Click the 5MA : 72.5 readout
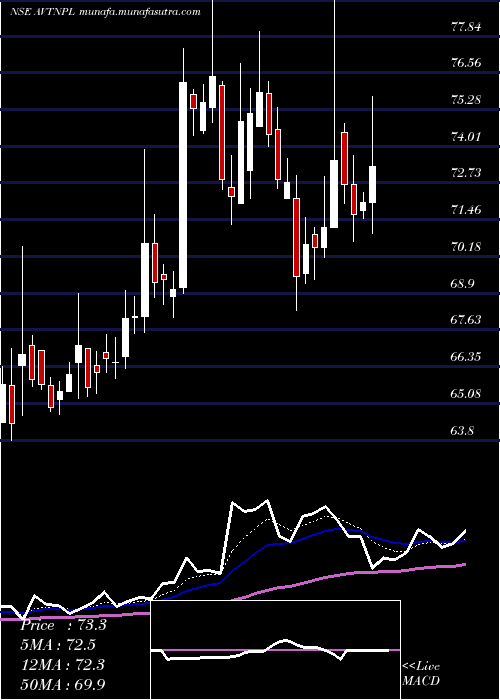Viewport: 500px width, 700px height. pos(58,645)
